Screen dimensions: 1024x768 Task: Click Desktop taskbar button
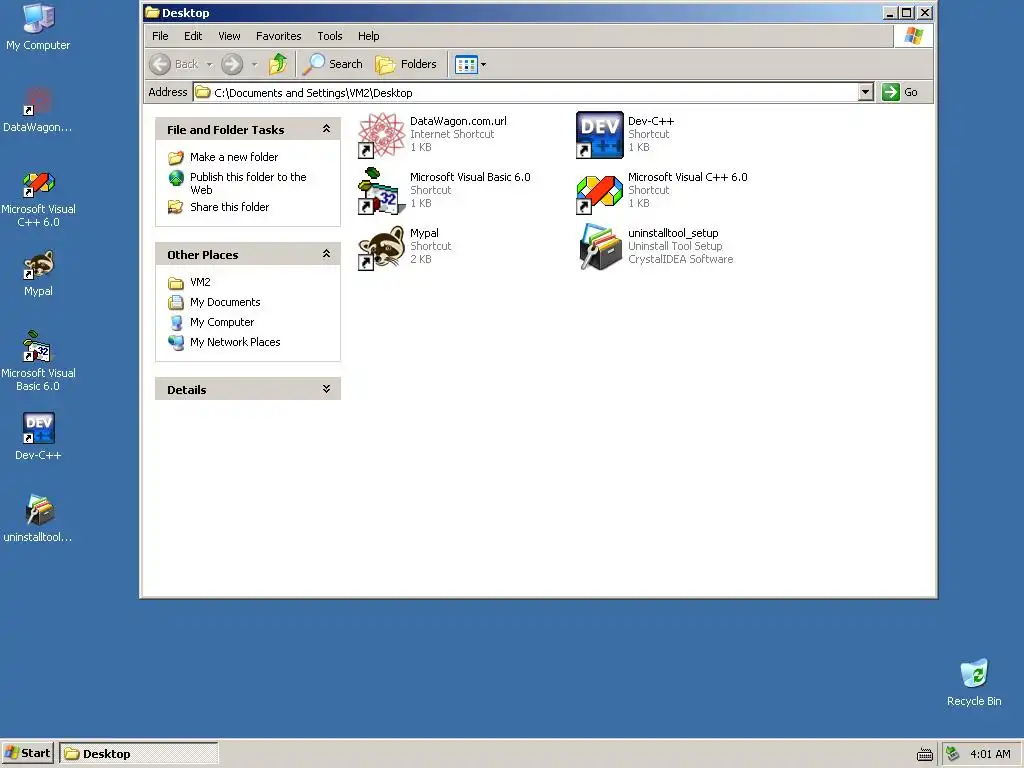(138, 754)
